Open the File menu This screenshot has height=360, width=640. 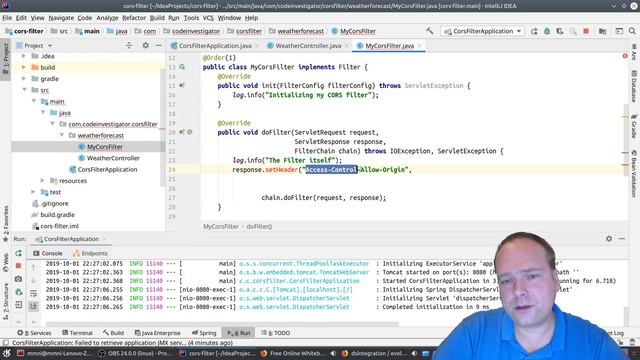(7, 18)
